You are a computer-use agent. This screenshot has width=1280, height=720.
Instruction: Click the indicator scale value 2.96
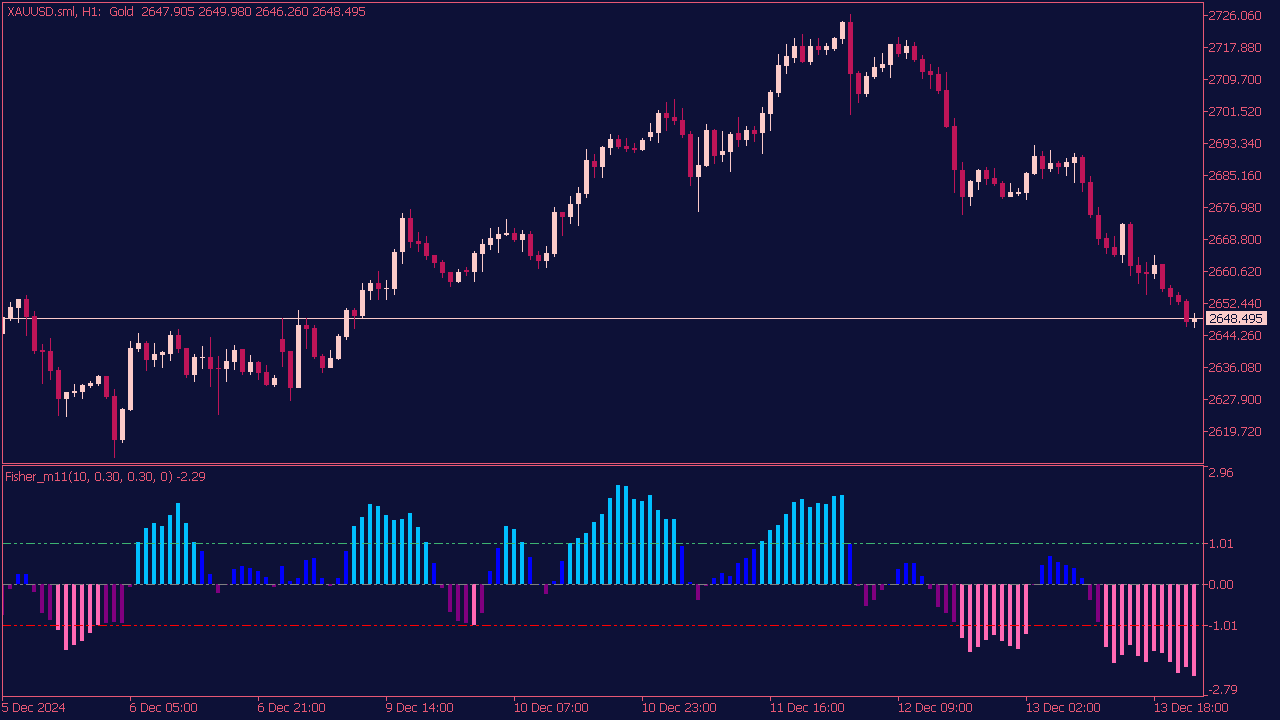(x=1221, y=473)
